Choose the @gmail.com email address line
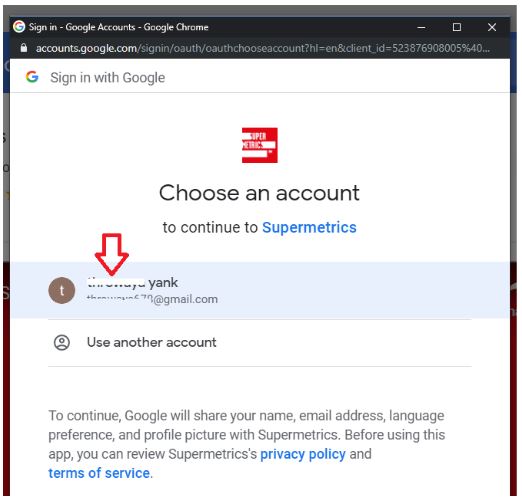This screenshot has height=498, width=522. [152, 299]
